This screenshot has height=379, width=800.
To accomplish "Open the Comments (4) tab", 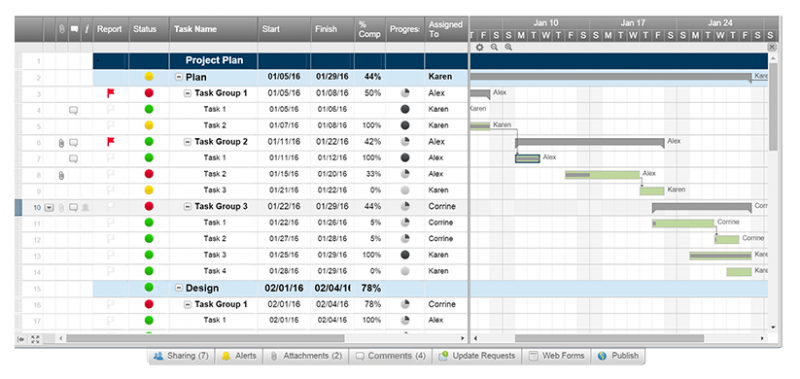I will (390, 356).
